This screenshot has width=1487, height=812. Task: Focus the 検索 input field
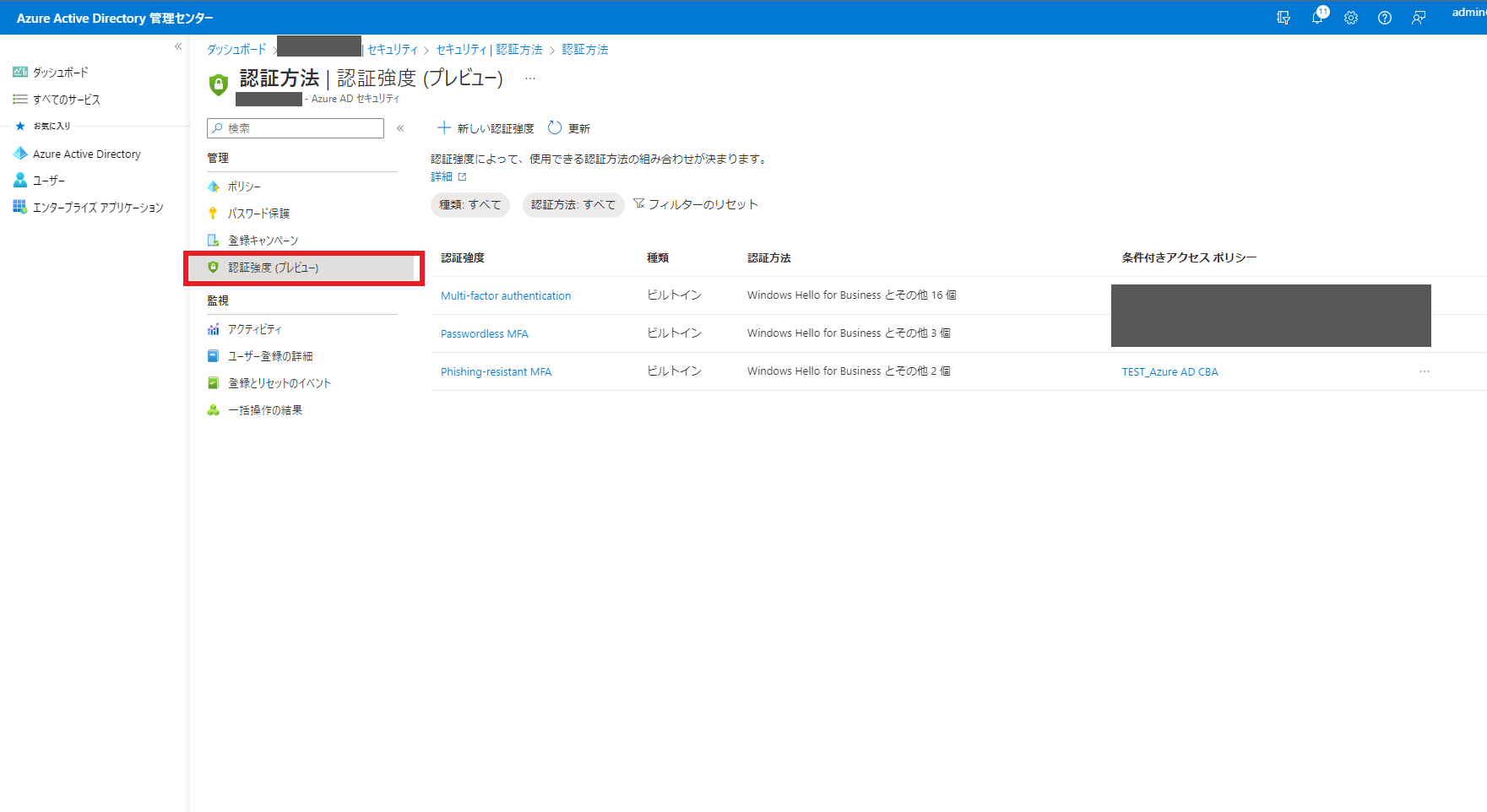pos(296,128)
